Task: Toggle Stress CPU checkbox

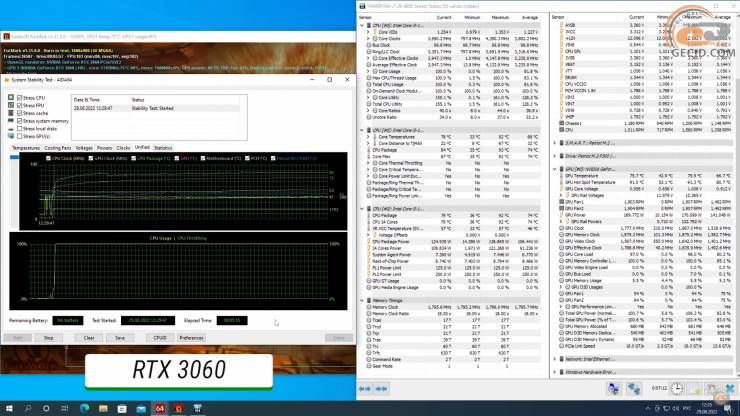Action: coord(20,98)
